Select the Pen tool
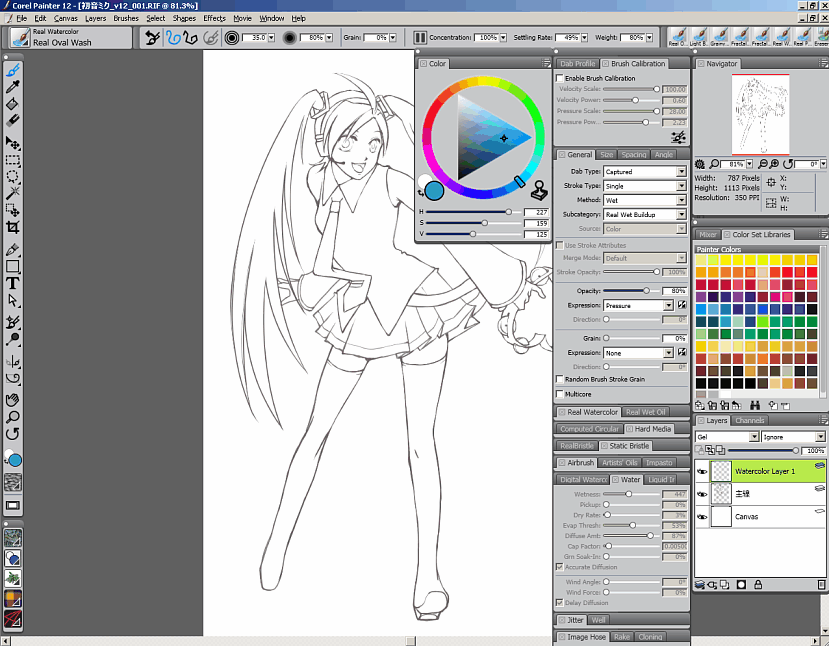829x646 pixels. point(13,250)
